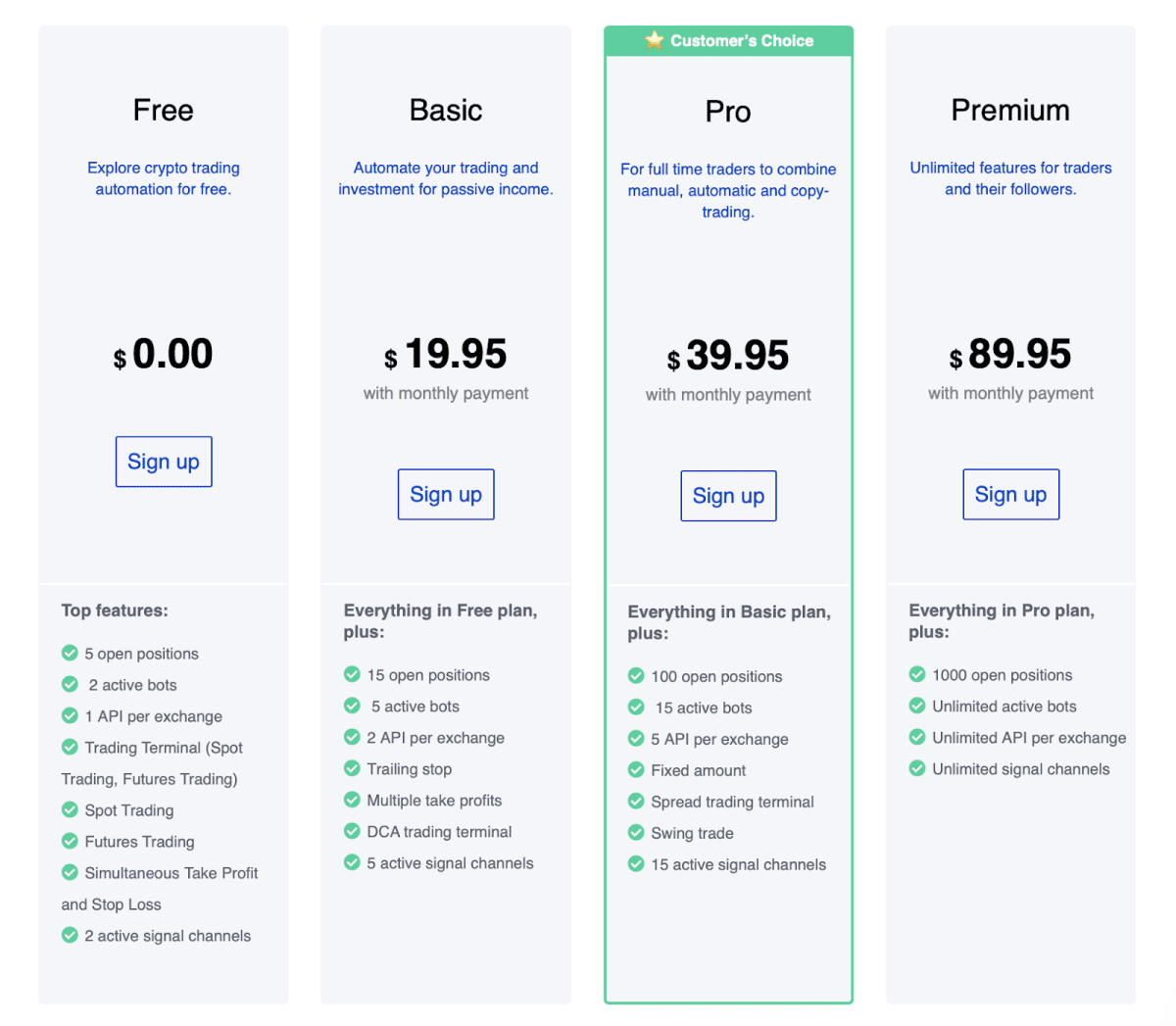
Task: Click checkmark icon beside Swing trade
Action: [x=636, y=832]
